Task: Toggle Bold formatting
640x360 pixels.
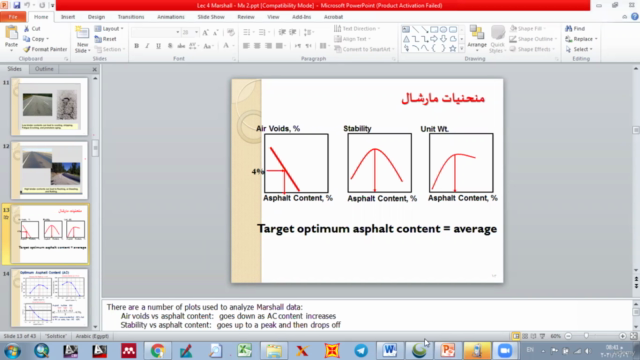Action: click(x=136, y=46)
